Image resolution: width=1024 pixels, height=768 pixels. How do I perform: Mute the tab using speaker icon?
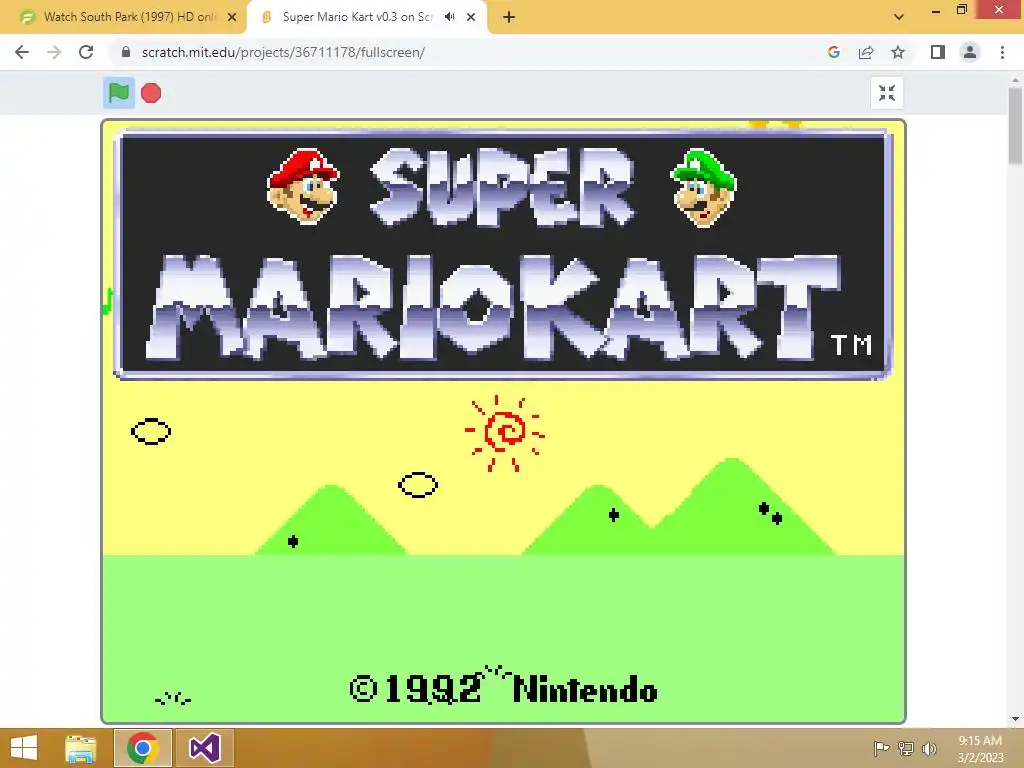449,17
